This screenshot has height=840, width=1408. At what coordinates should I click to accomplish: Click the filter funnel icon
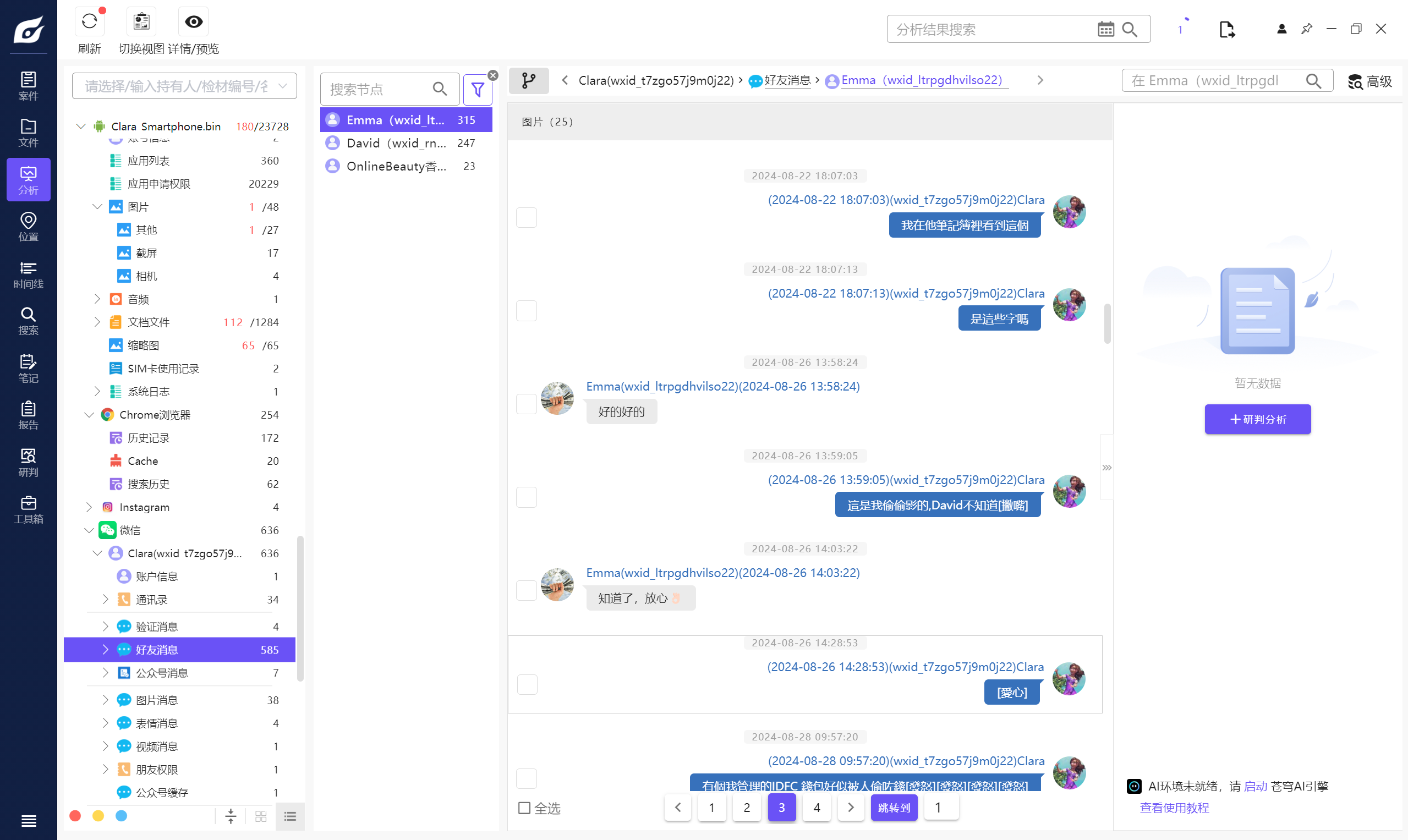pyautogui.click(x=477, y=90)
